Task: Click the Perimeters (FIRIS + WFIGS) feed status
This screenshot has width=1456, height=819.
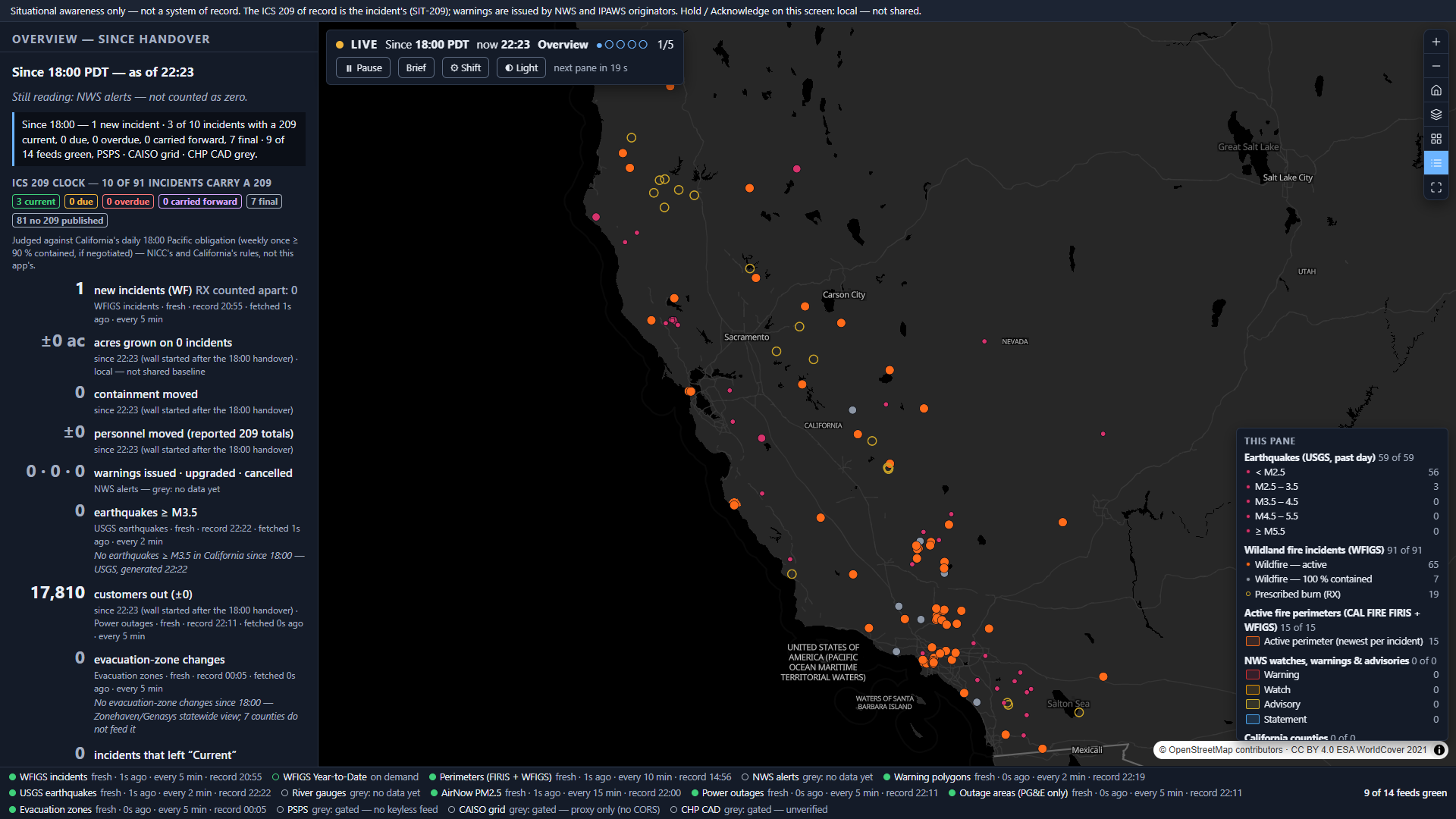Action: coord(579,777)
